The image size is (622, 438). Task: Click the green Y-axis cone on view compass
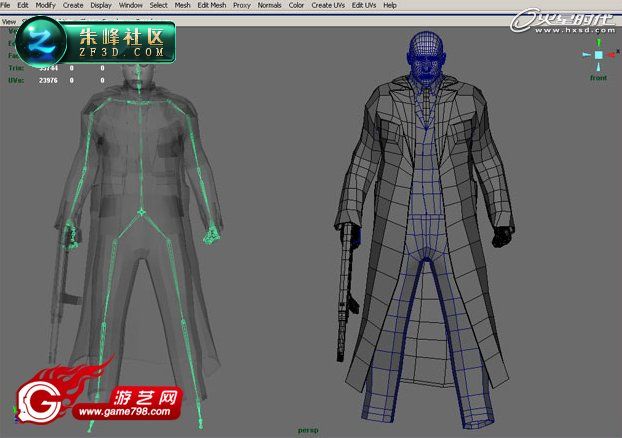[x=599, y=42]
